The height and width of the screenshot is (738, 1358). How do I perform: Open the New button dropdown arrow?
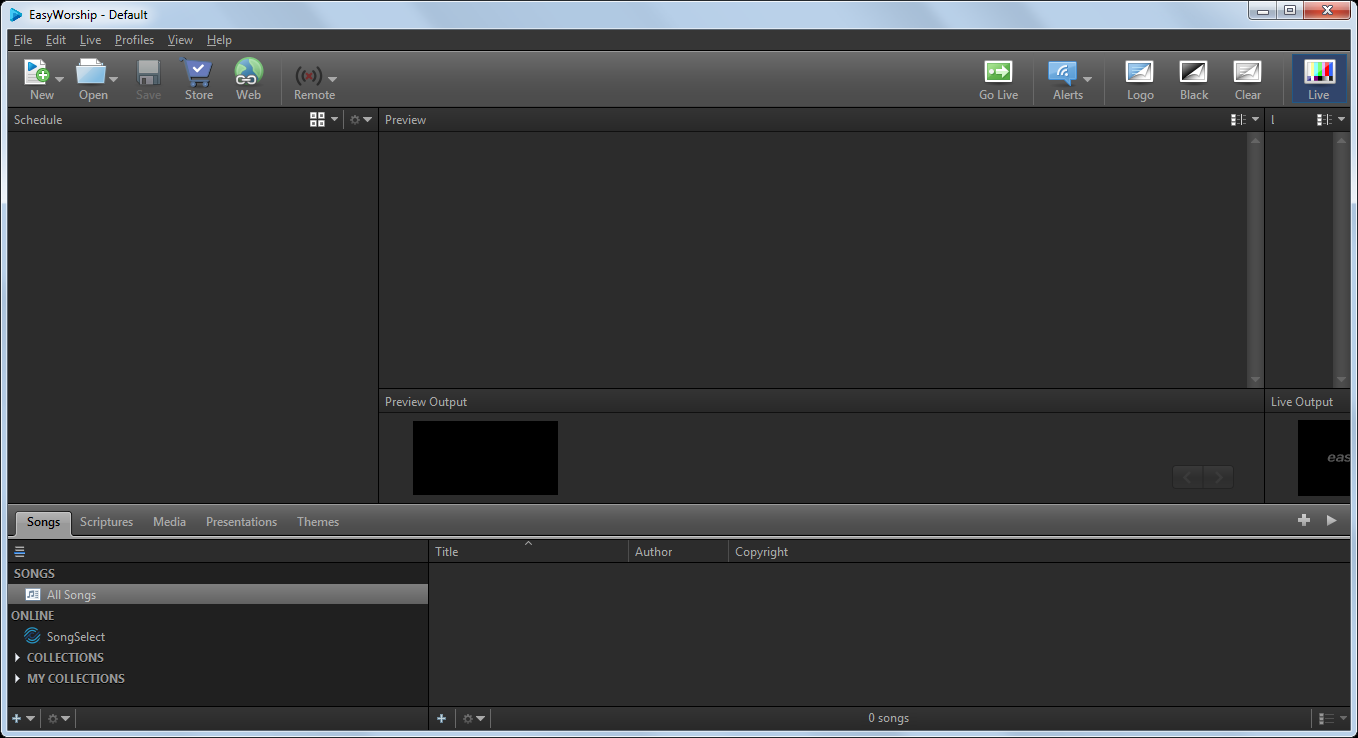tap(59, 78)
